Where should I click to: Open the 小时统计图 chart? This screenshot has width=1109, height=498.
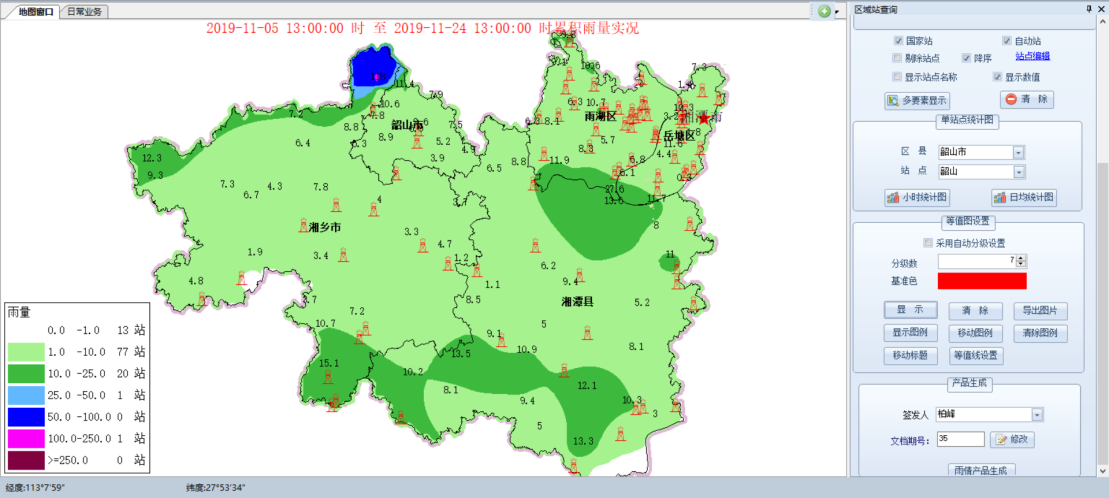pyautogui.click(x=916, y=197)
